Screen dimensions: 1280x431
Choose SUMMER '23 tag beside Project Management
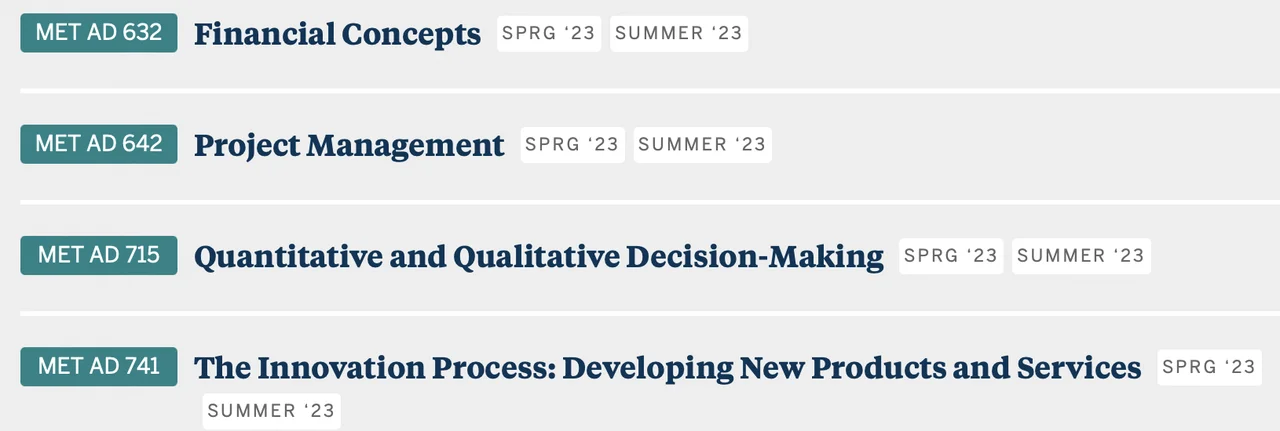click(702, 144)
